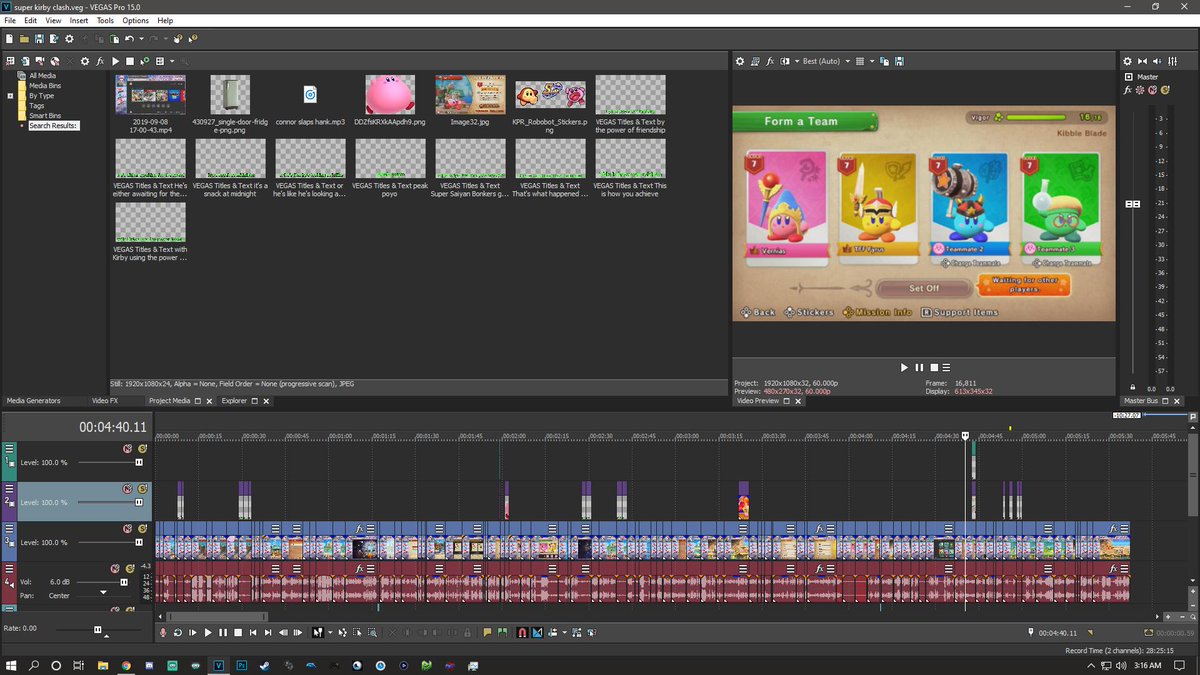Click Video Output FX icon in preview
This screenshot has width=1200, height=675.
pos(770,61)
